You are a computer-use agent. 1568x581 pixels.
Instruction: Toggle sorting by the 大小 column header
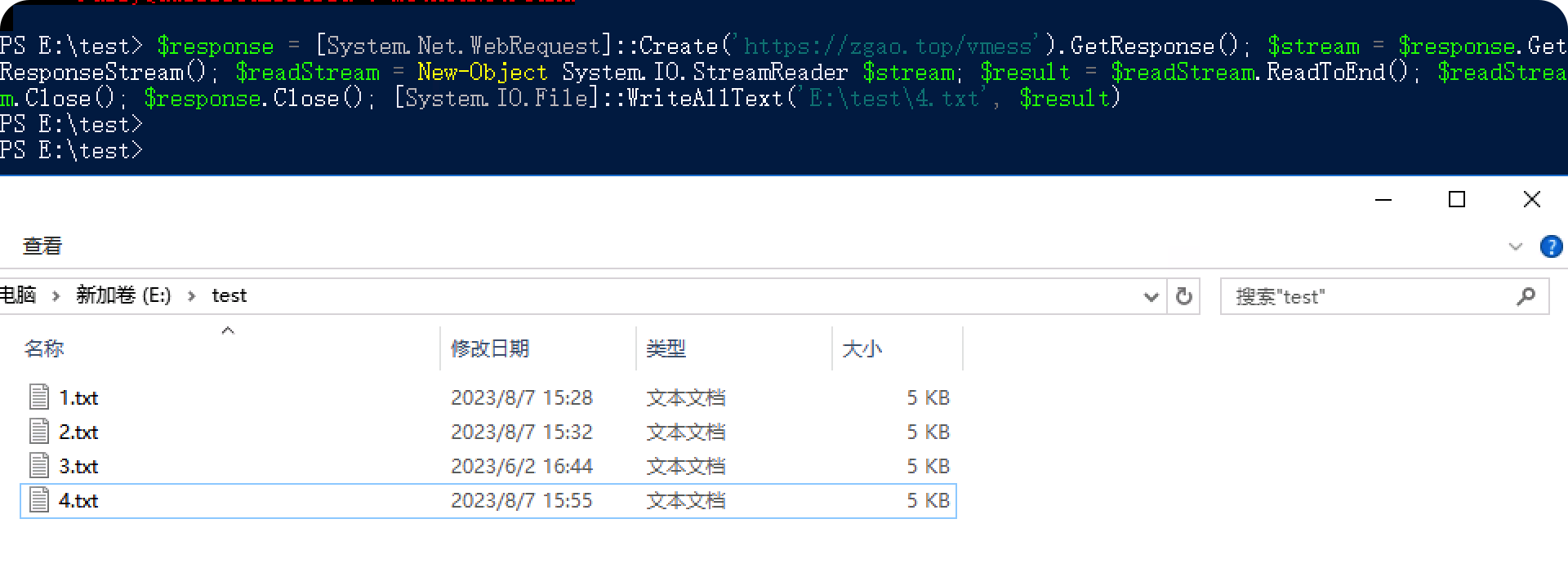(862, 348)
